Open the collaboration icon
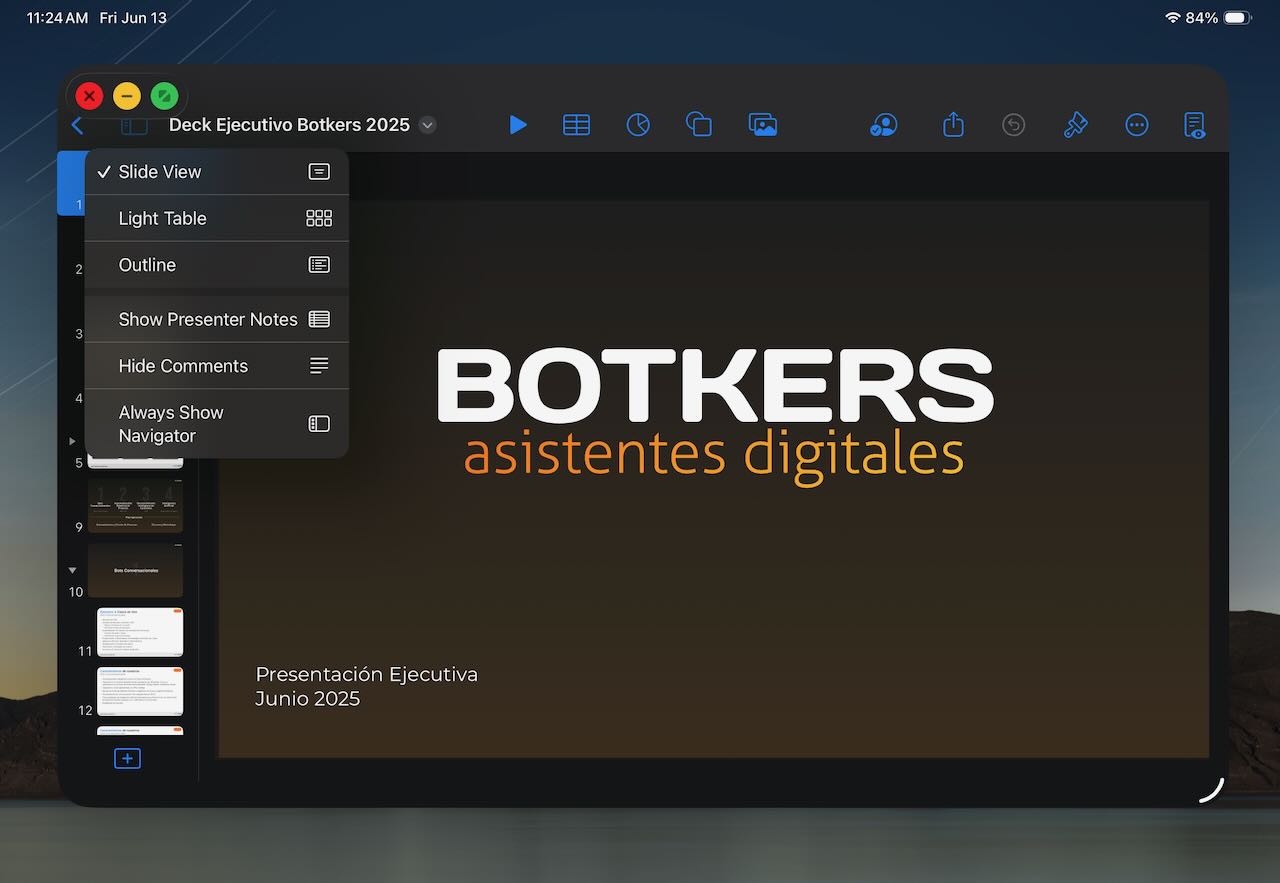The width and height of the screenshot is (1280, 883). tap(883, 125)
